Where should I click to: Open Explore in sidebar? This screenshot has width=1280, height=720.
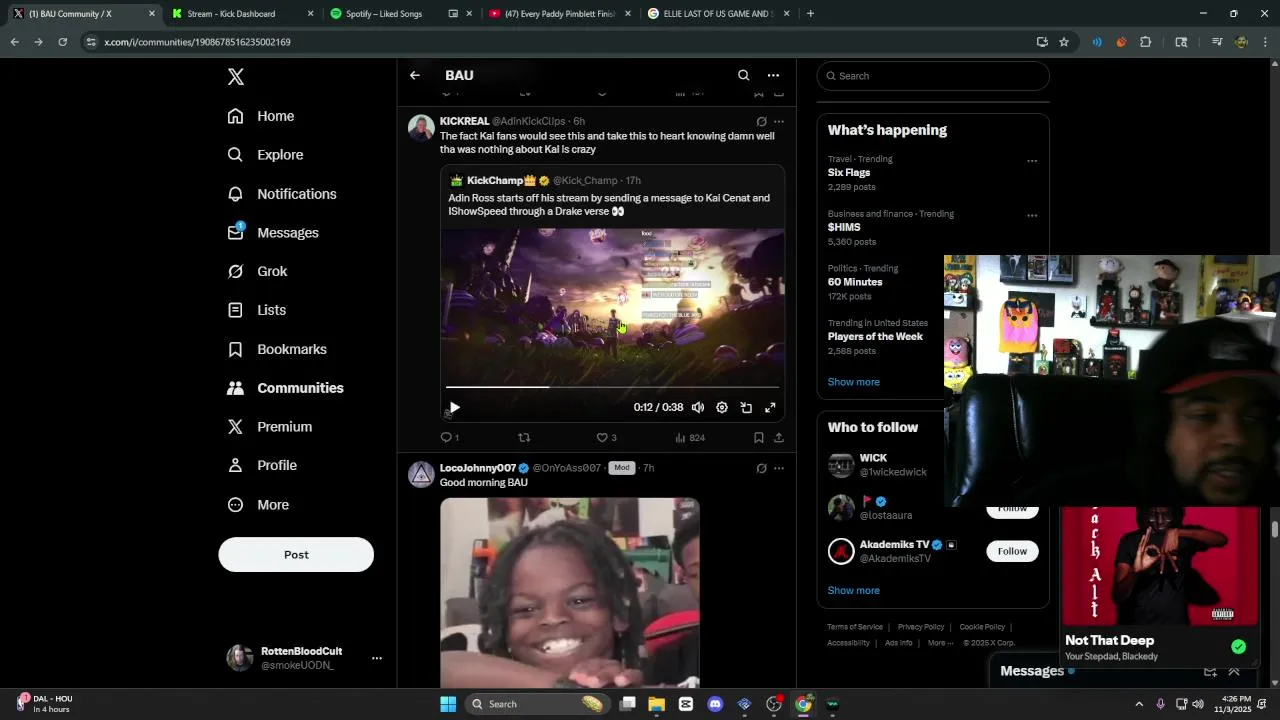[265, 155]
